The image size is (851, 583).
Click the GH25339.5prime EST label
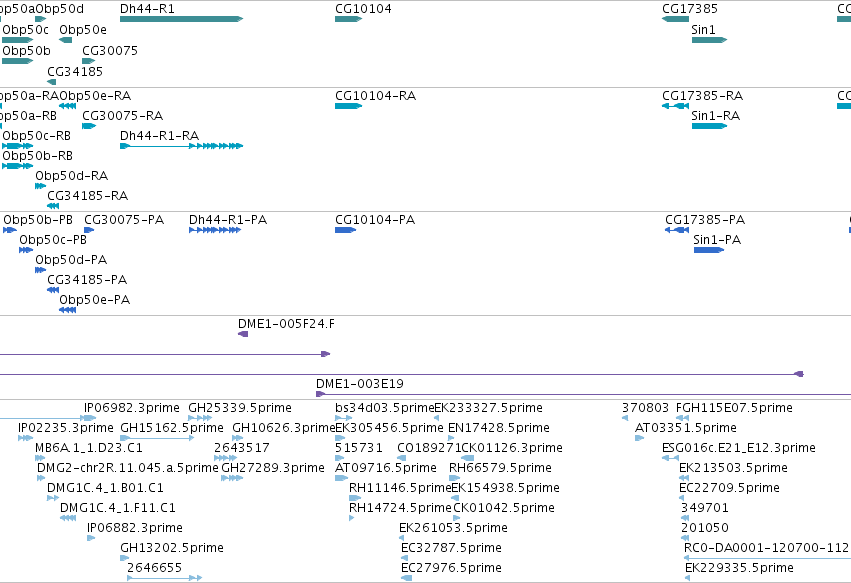[240, 408]
